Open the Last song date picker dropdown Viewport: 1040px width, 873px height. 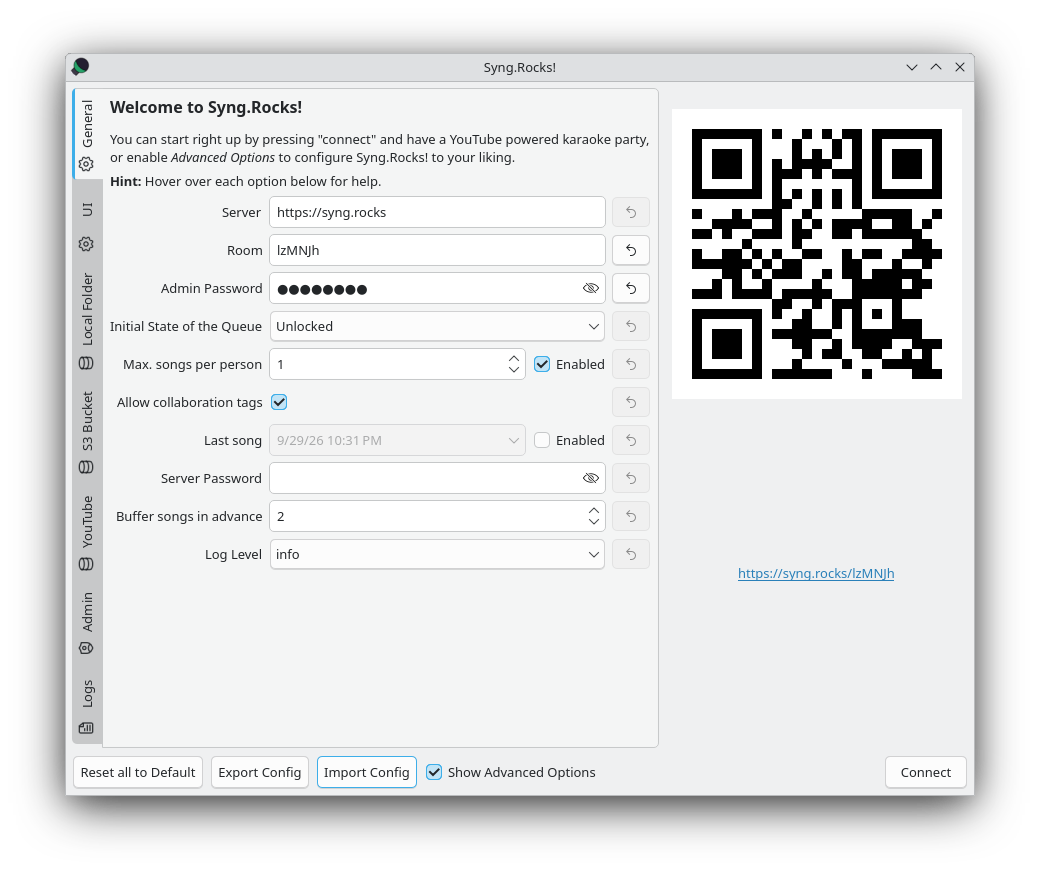[513, 440]
